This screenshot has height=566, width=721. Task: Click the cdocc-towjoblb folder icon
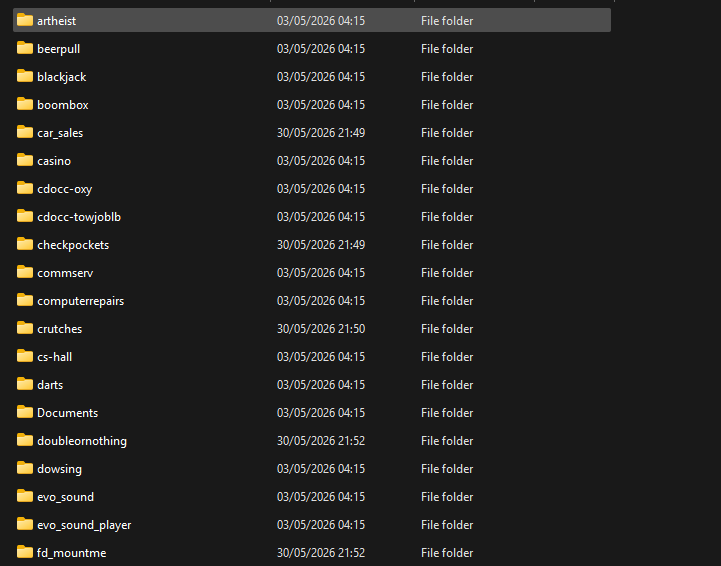point(25,217)
